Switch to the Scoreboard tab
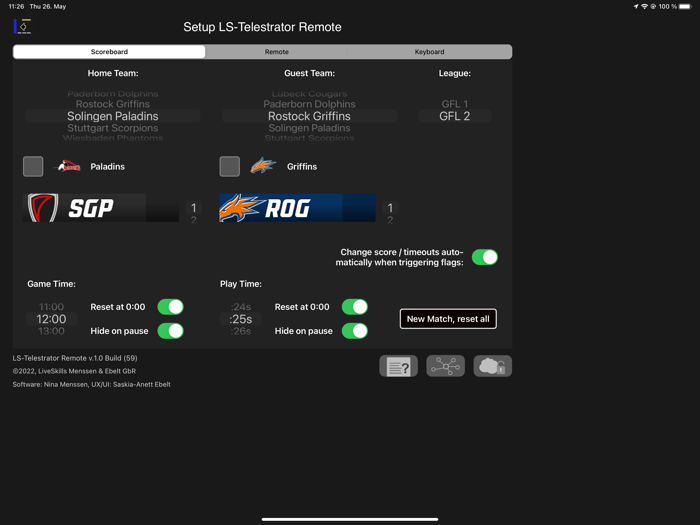700x525 pixels. pos(109,52)
